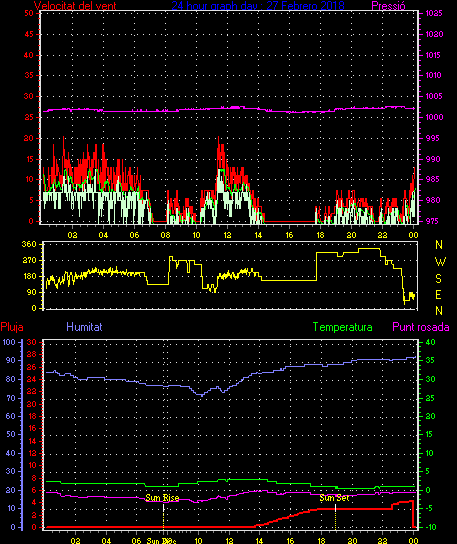Click the 980 pressure axis value

(x=433, y=200)
